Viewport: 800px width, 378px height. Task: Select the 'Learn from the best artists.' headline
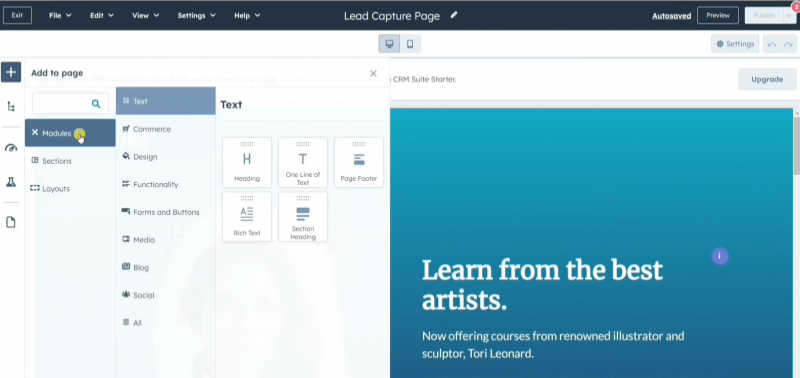point(542,285)
